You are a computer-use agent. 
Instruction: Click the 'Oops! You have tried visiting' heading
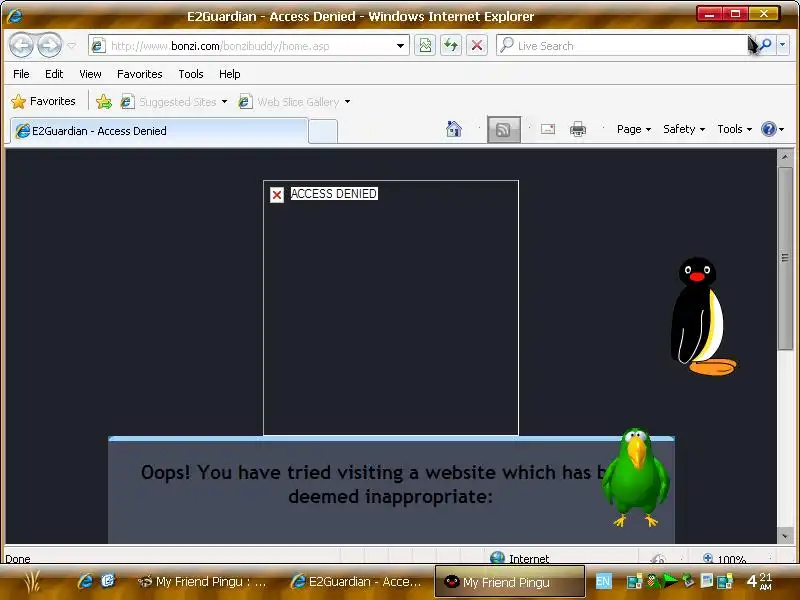373,472
